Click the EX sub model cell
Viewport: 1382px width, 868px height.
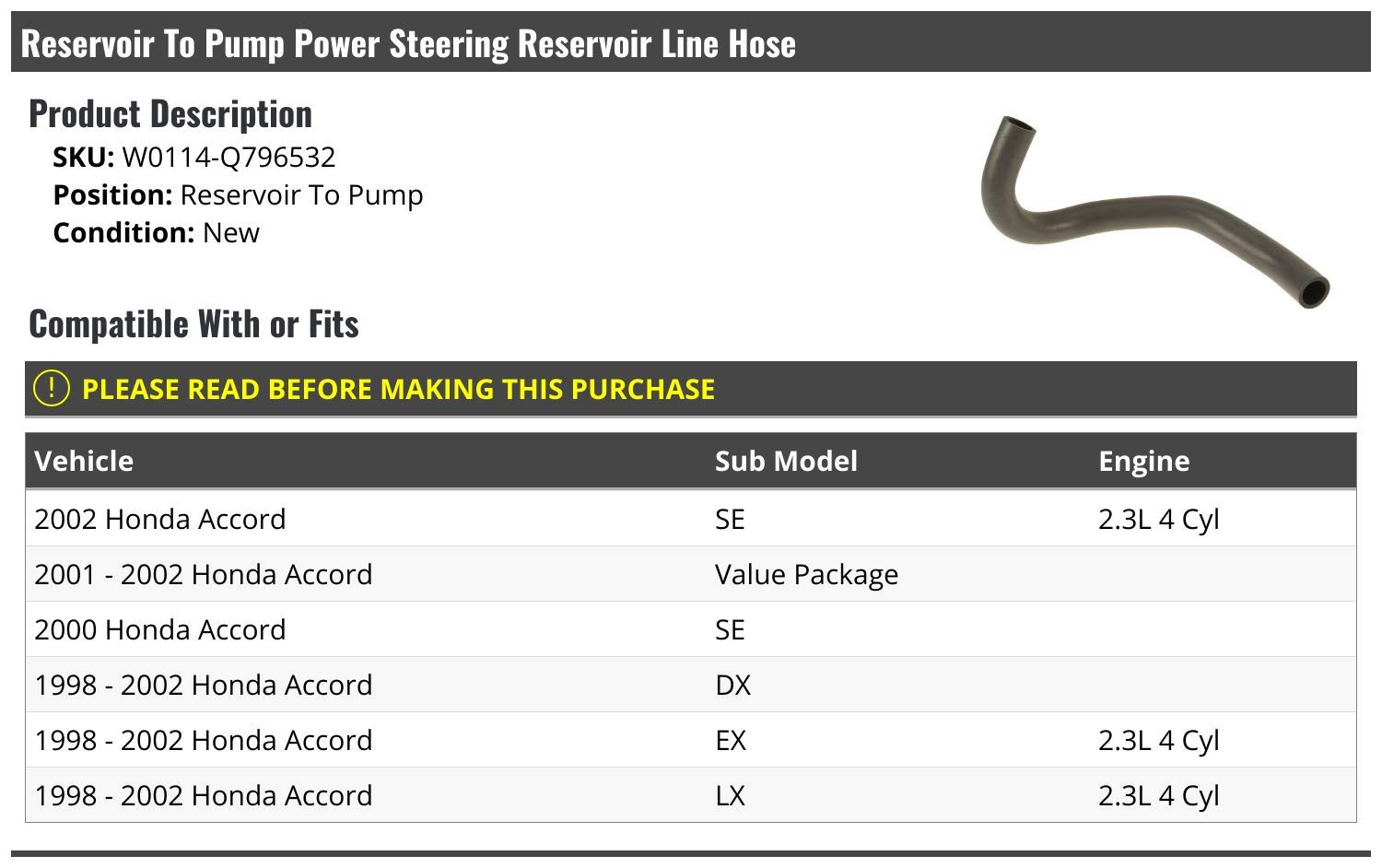click(x=731, y=740)
